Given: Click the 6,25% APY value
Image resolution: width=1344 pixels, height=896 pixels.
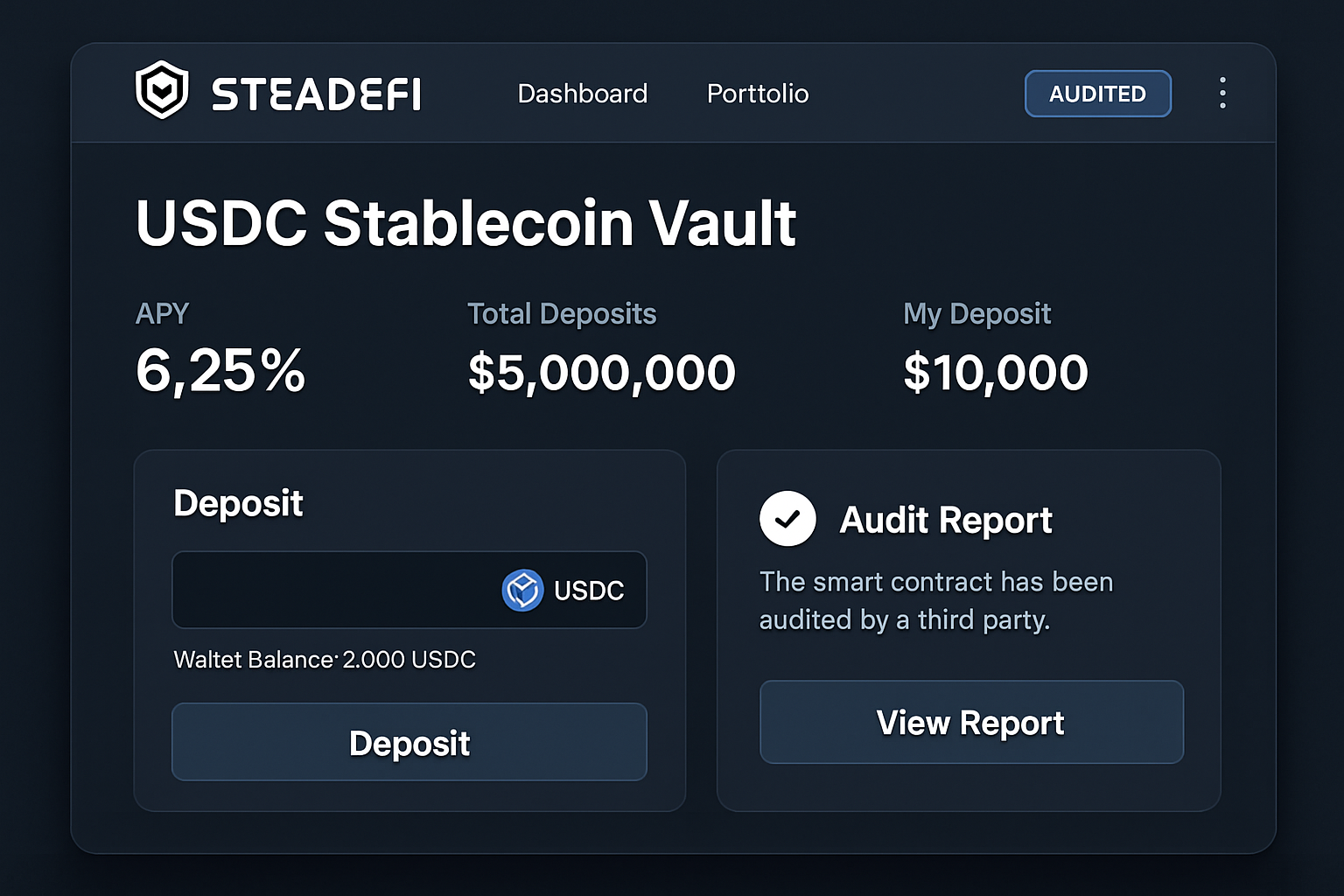Looking at the screenshot, I should [x=220, y=371].
